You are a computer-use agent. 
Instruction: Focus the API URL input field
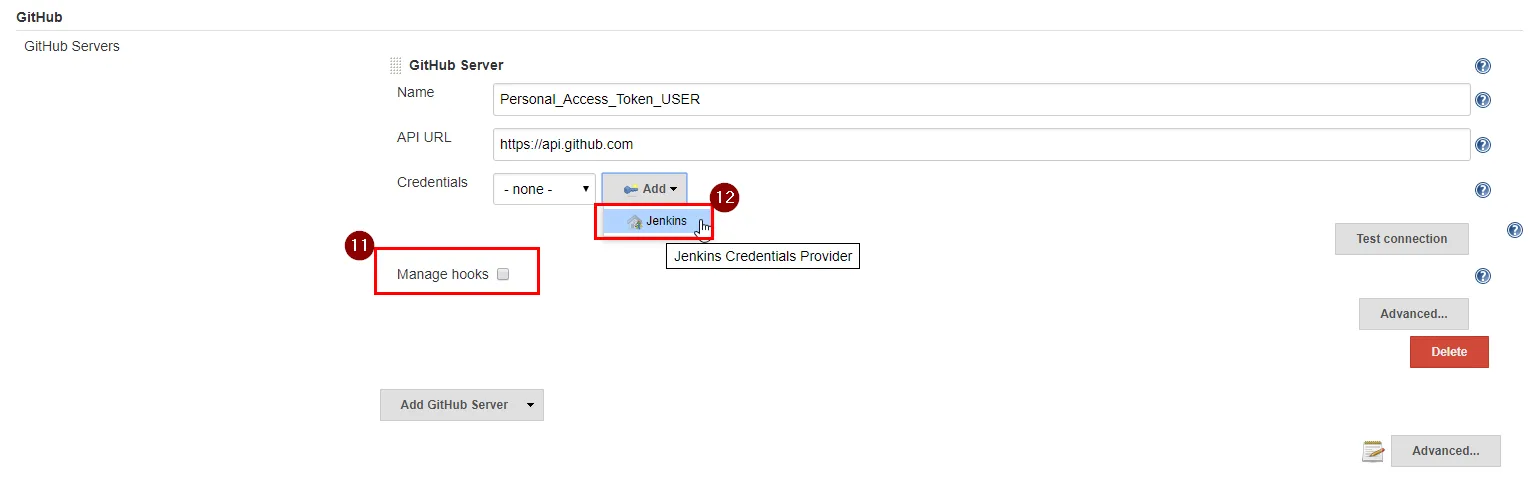(981, 144)
